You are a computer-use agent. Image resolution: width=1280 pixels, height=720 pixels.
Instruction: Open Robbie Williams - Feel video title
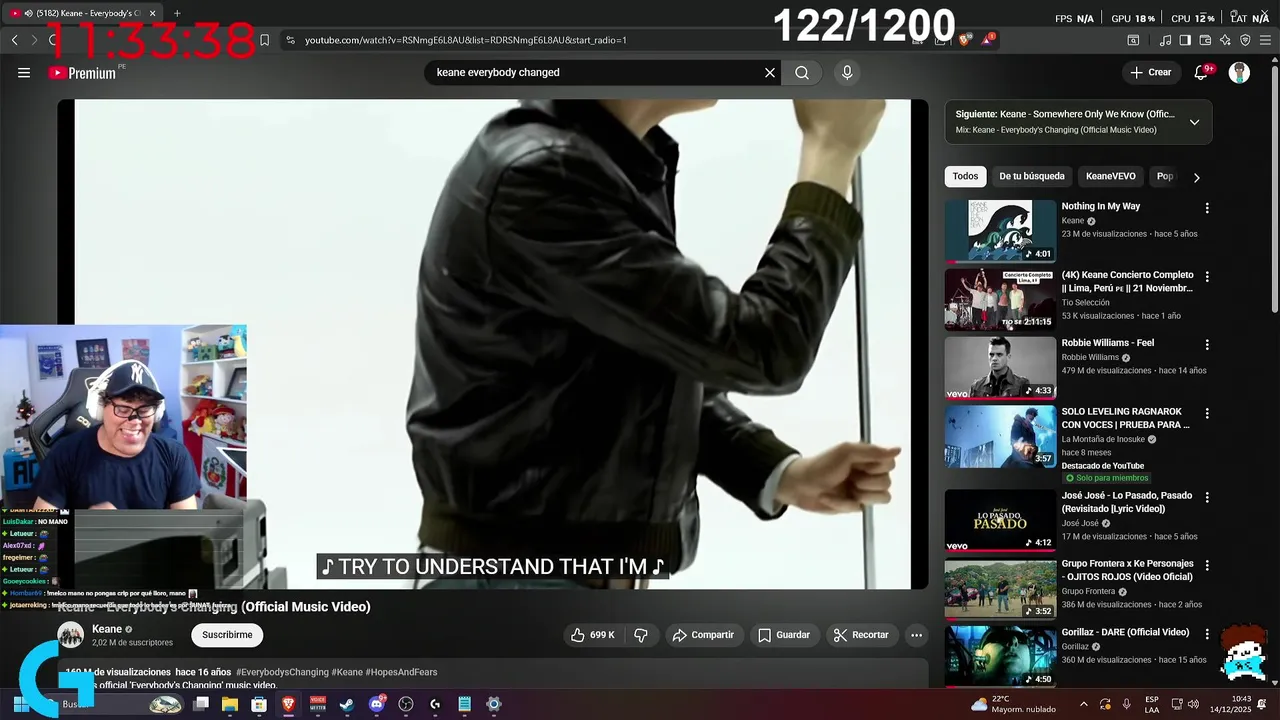click(x=1108, y=343)
